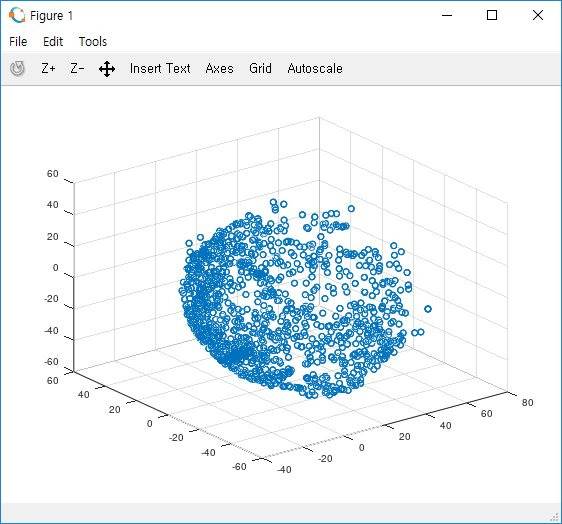The image size is (562, 524).
Task: Toggle the Grid on the plot
Action: click(260, 68)
